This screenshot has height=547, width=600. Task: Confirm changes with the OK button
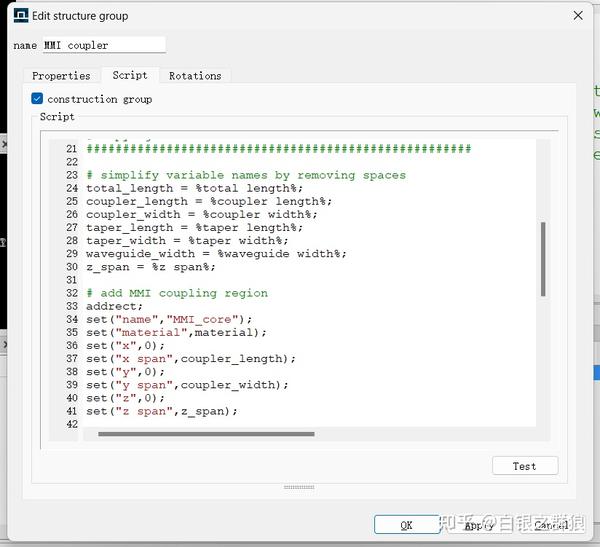click(406, 525)
